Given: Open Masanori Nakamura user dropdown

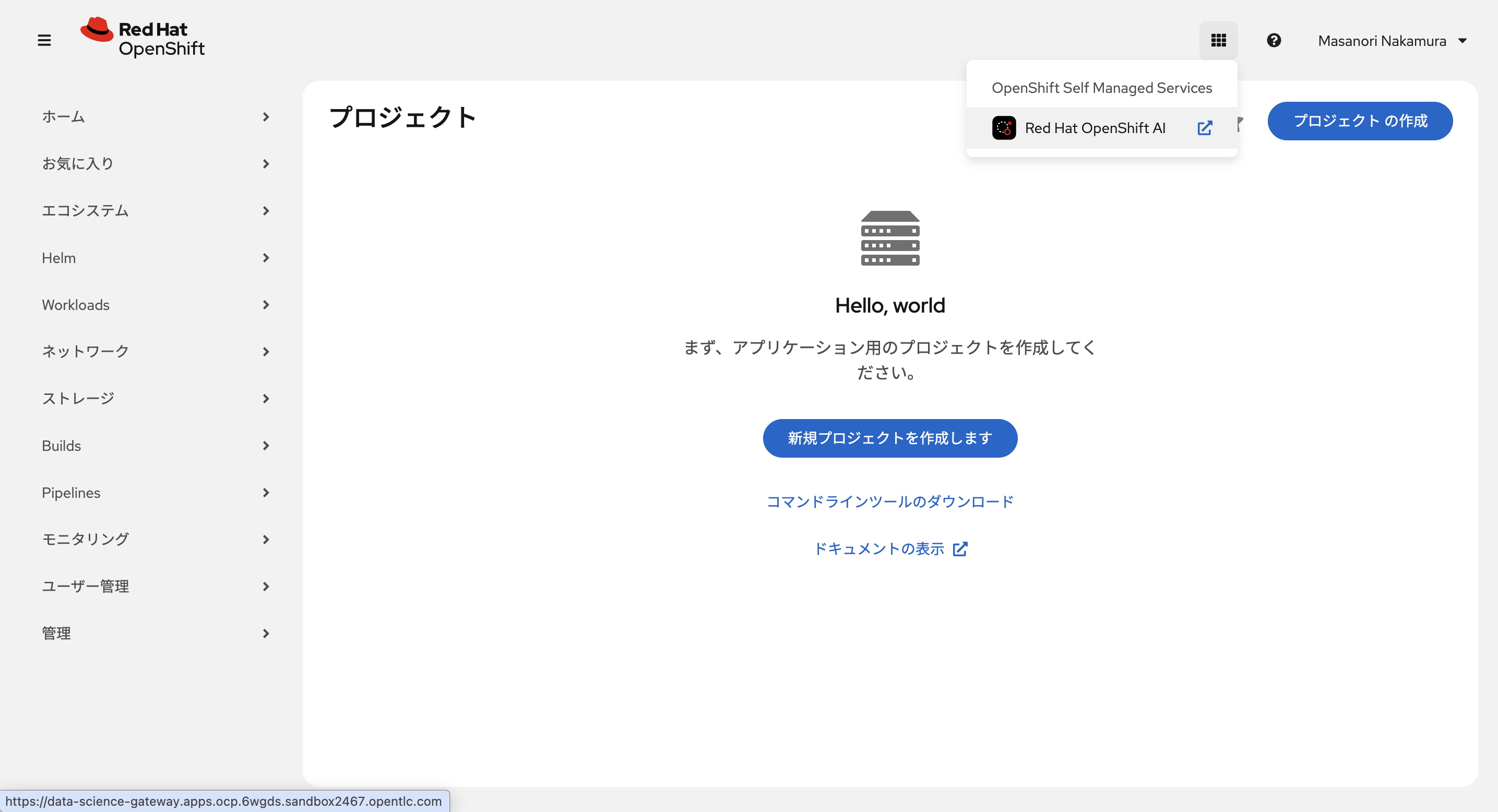Looking at the screenshot, I should click(x=1392, y=41).
